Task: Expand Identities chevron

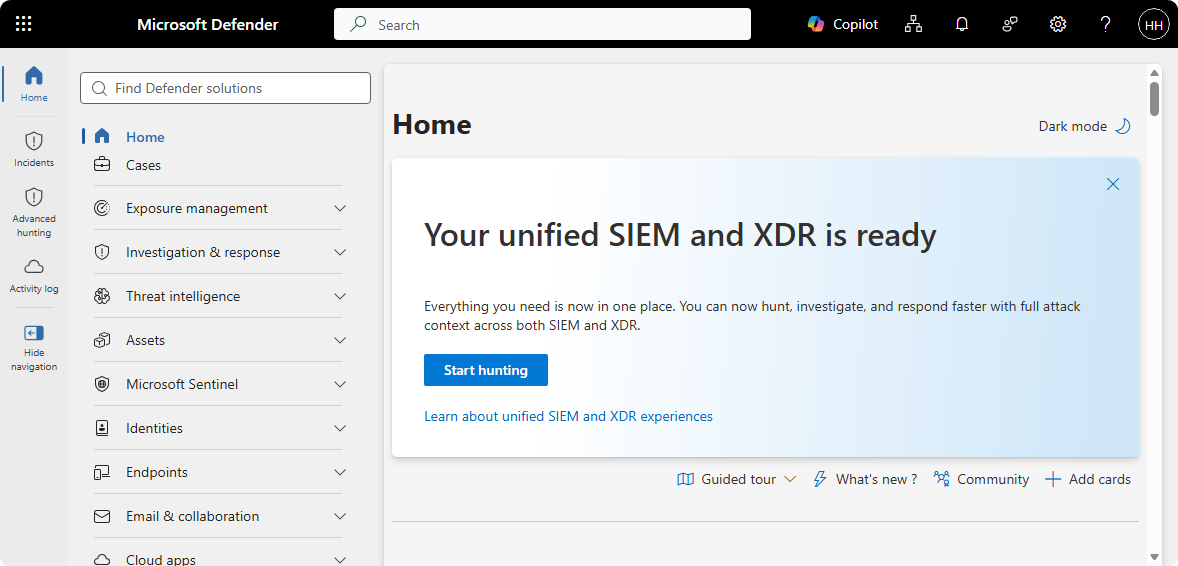Action: [340, 428]
